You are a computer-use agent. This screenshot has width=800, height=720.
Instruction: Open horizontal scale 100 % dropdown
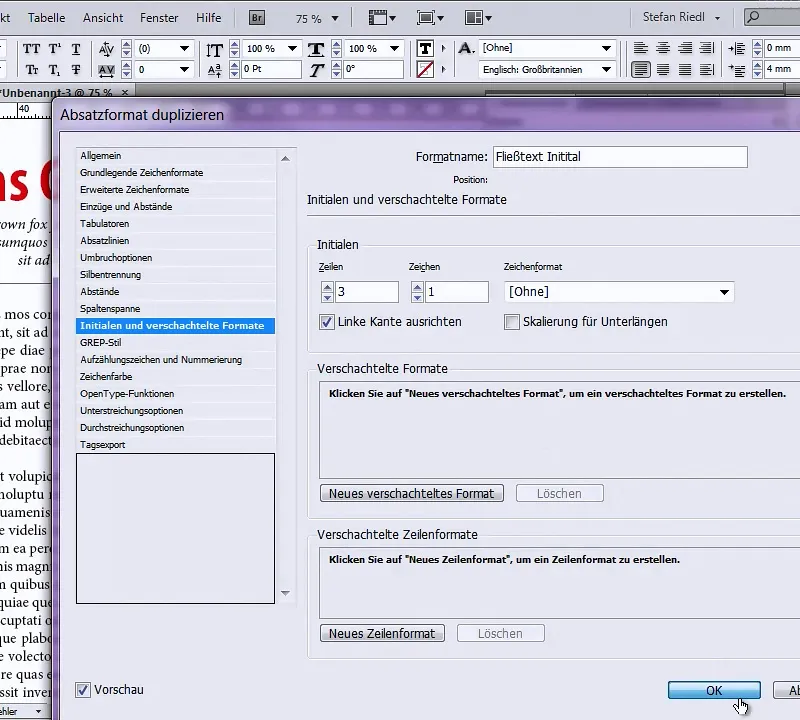click(x=394, y=49)
